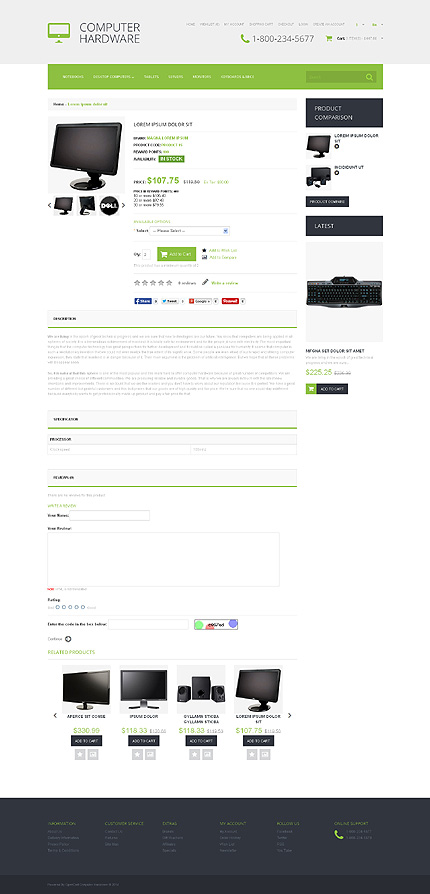The width and height of the screenshot is (430, 894).
Task: Open the currency selector dropdown
Action: point(359,25)
